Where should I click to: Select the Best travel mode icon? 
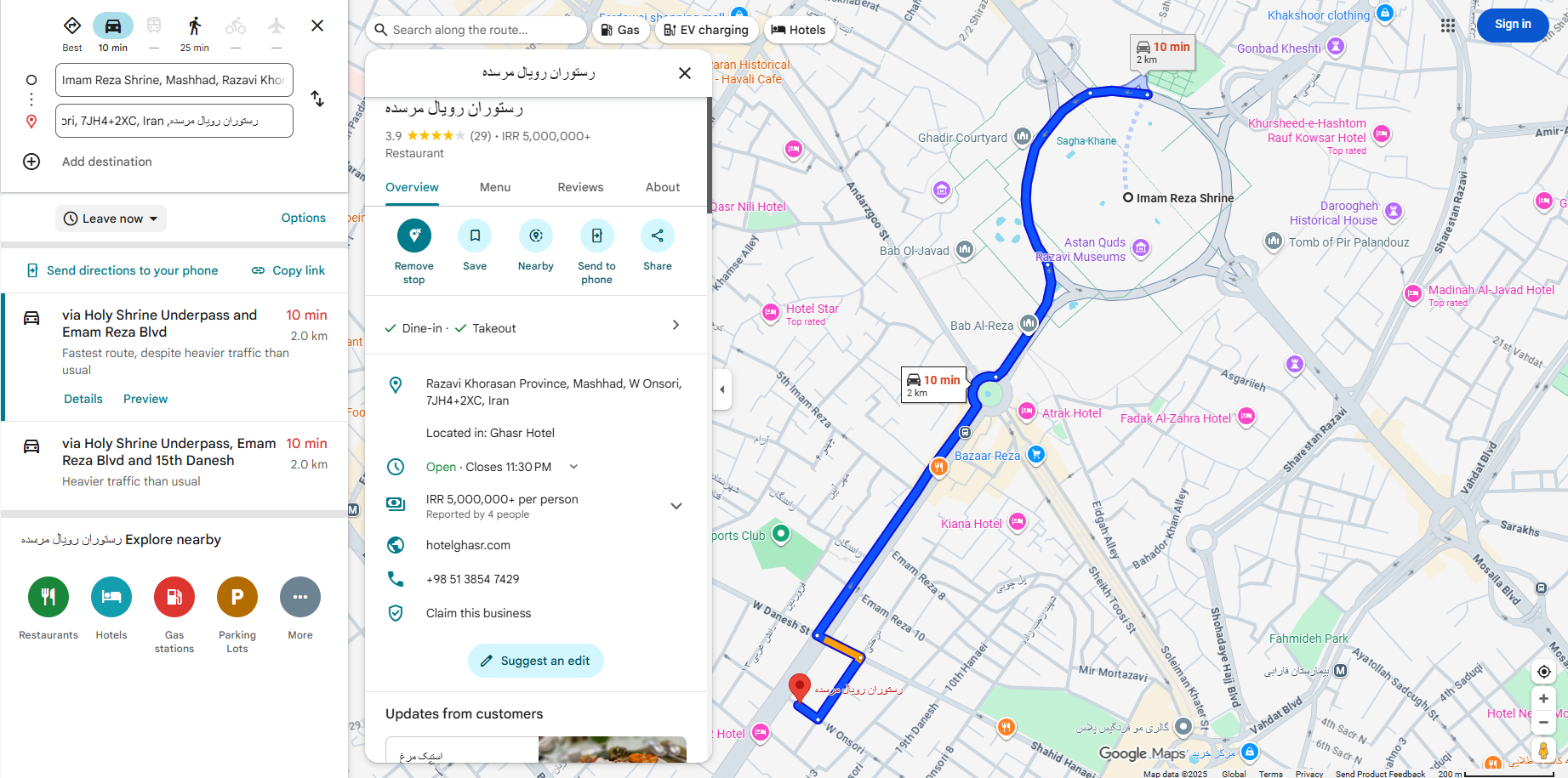[x=72, y=26]
